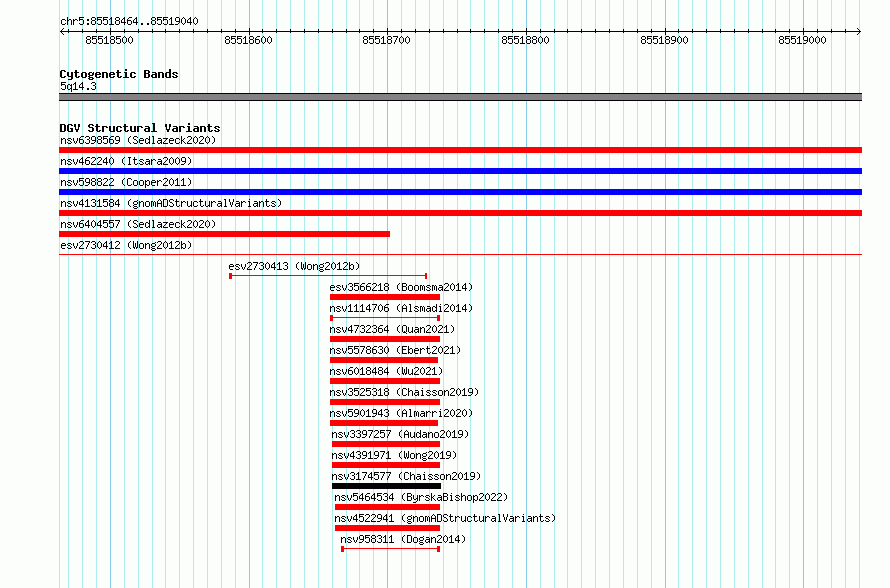The image size is (890, 588).
Task: Click red bar under nsv4522941 gnomAD
Action: (388, 528)
